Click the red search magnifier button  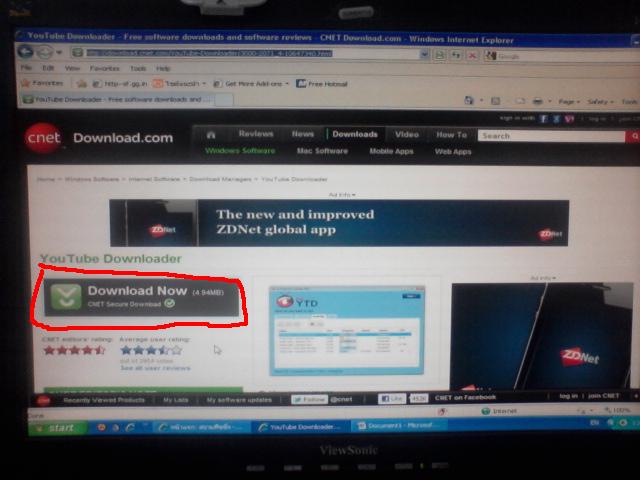(633, 137)
